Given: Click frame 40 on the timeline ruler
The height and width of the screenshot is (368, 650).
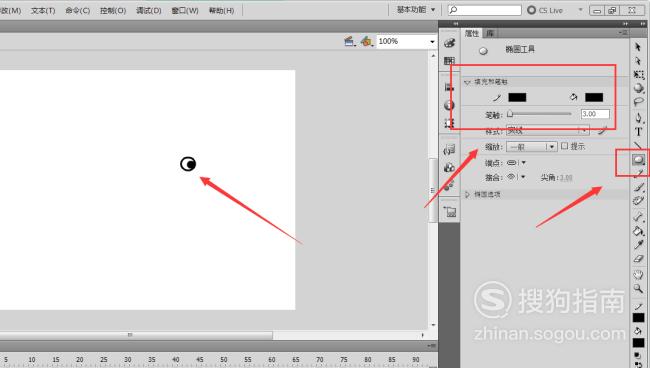Looking at the screenshot, I should (x=176, y=360).
